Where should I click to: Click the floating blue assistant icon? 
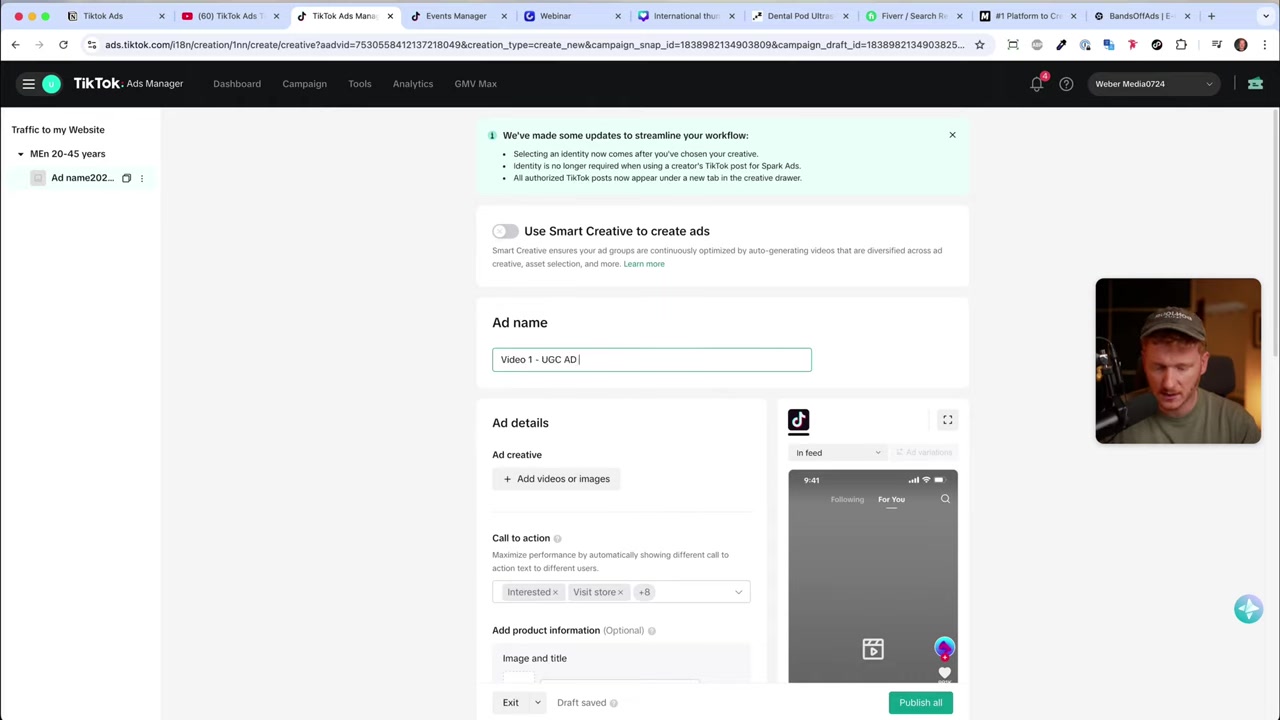pyautogui.click(x=1248, y=608)
